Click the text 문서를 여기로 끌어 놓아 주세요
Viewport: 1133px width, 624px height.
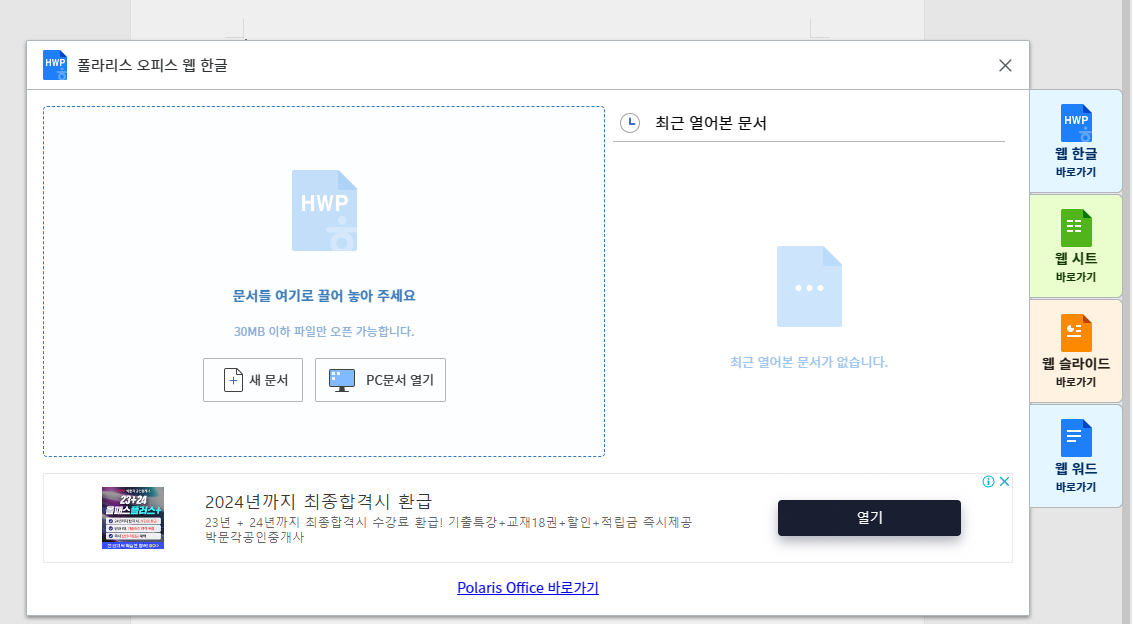click(324, 296)
